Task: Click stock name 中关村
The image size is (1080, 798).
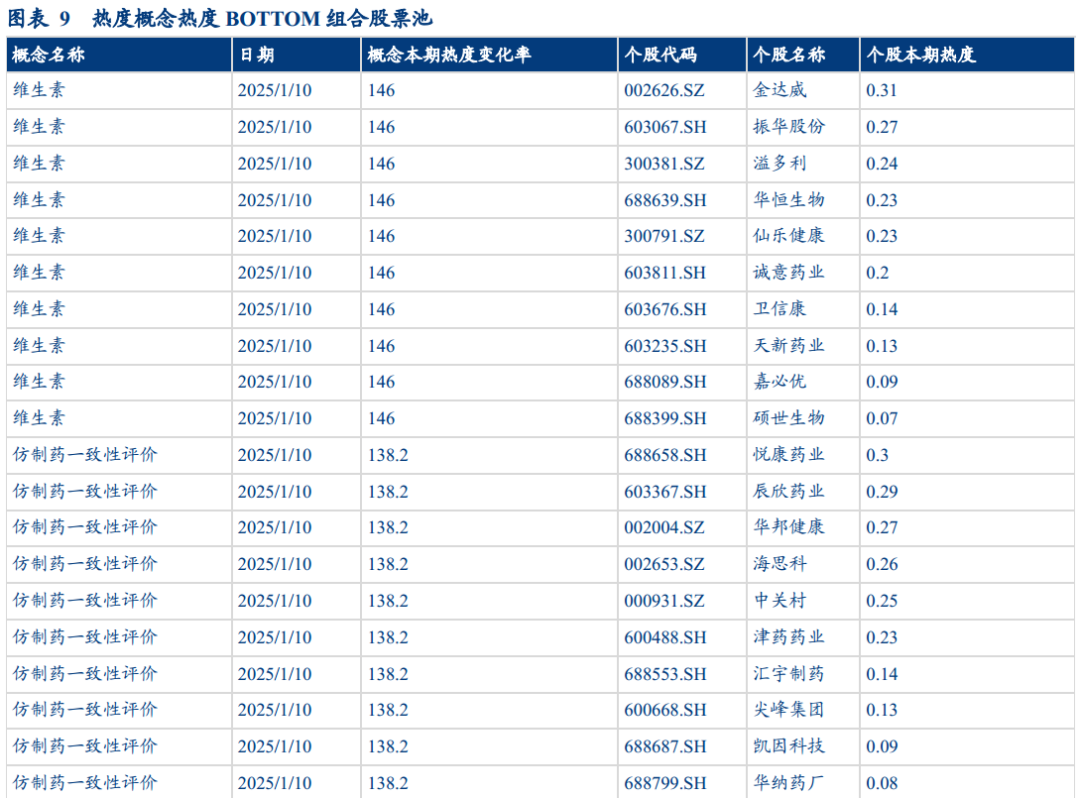Action: [x=780, y=599]
